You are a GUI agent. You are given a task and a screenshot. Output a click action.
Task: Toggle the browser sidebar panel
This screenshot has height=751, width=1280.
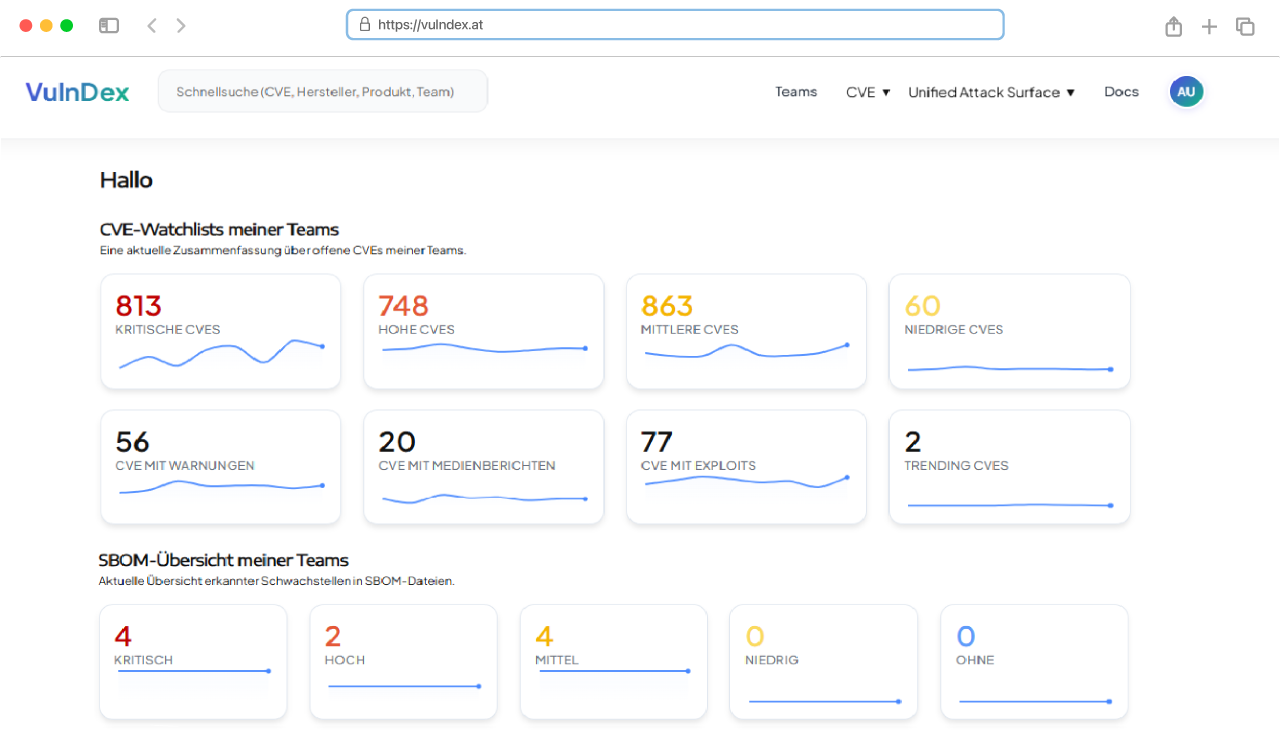coord(109,25)
